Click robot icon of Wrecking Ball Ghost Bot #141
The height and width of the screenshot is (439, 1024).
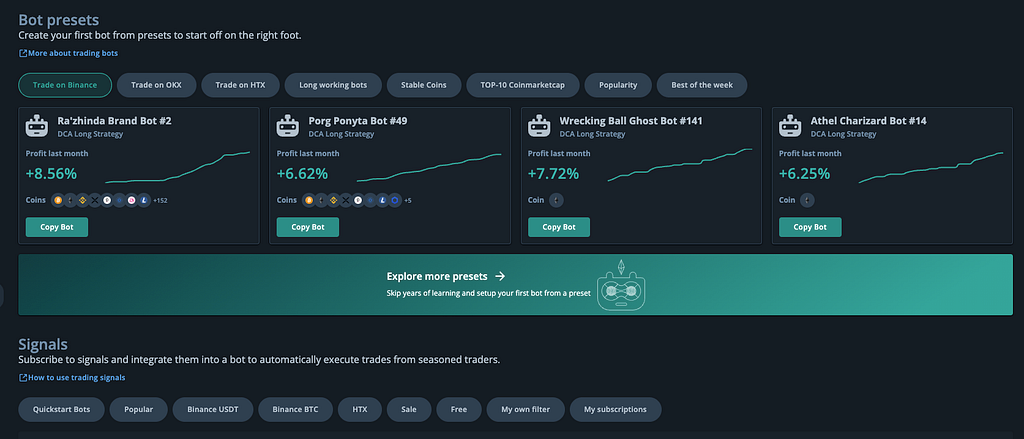click(539, 125)
